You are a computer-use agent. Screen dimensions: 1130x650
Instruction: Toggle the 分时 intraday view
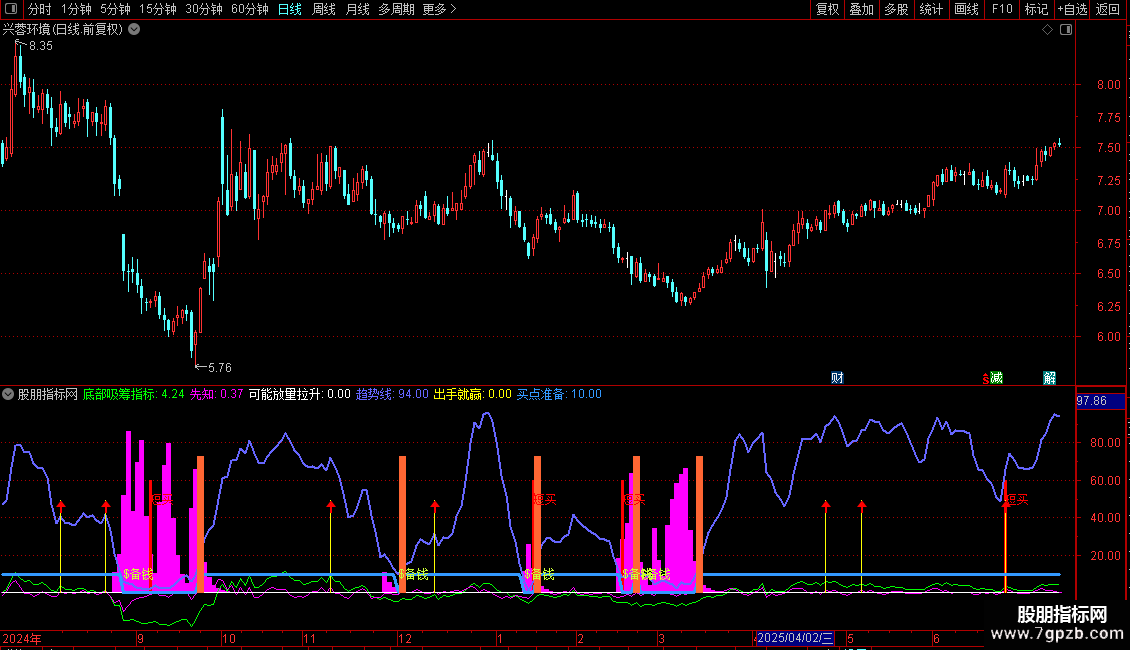coord(39,10)
